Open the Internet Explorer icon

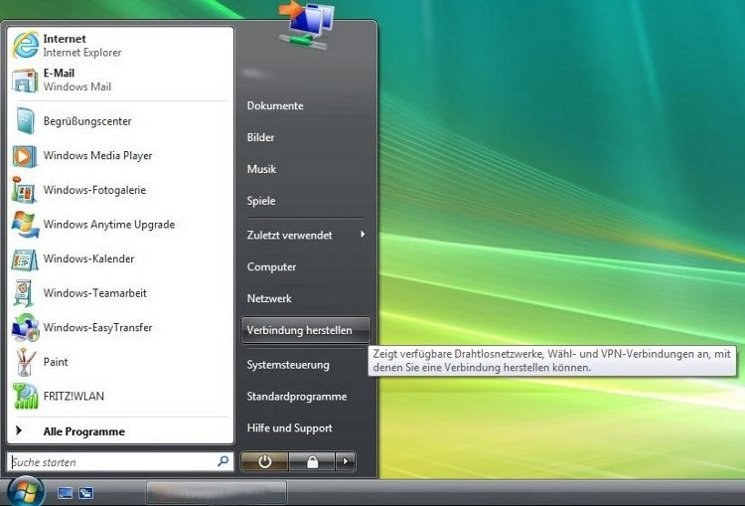(25, 45)
